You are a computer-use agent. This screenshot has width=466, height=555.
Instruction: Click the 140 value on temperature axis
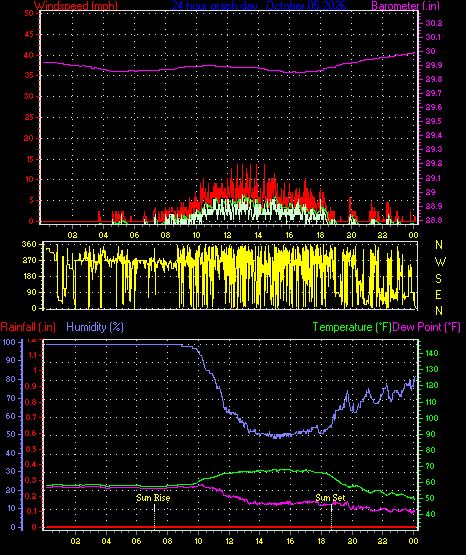tap(432, 353)
